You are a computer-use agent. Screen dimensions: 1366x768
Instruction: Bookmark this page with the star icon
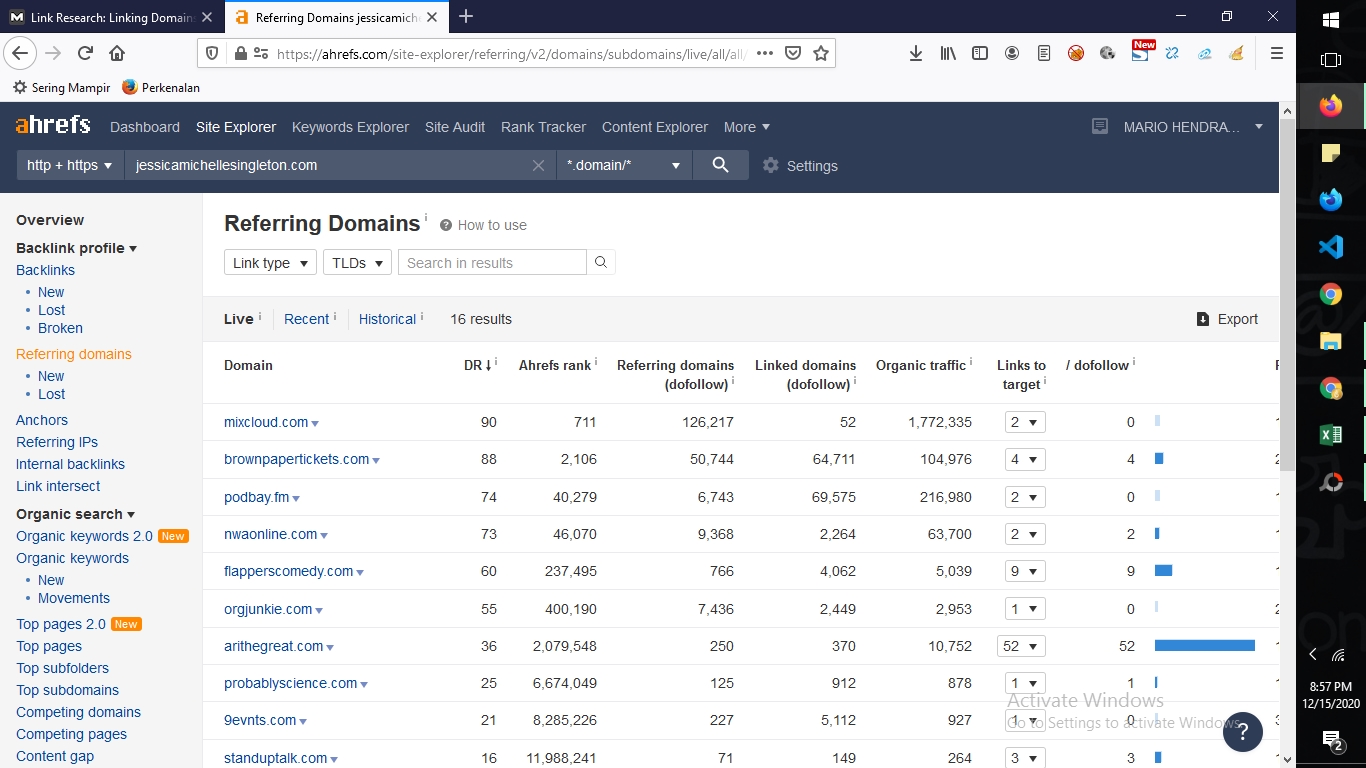coord(821,54)
